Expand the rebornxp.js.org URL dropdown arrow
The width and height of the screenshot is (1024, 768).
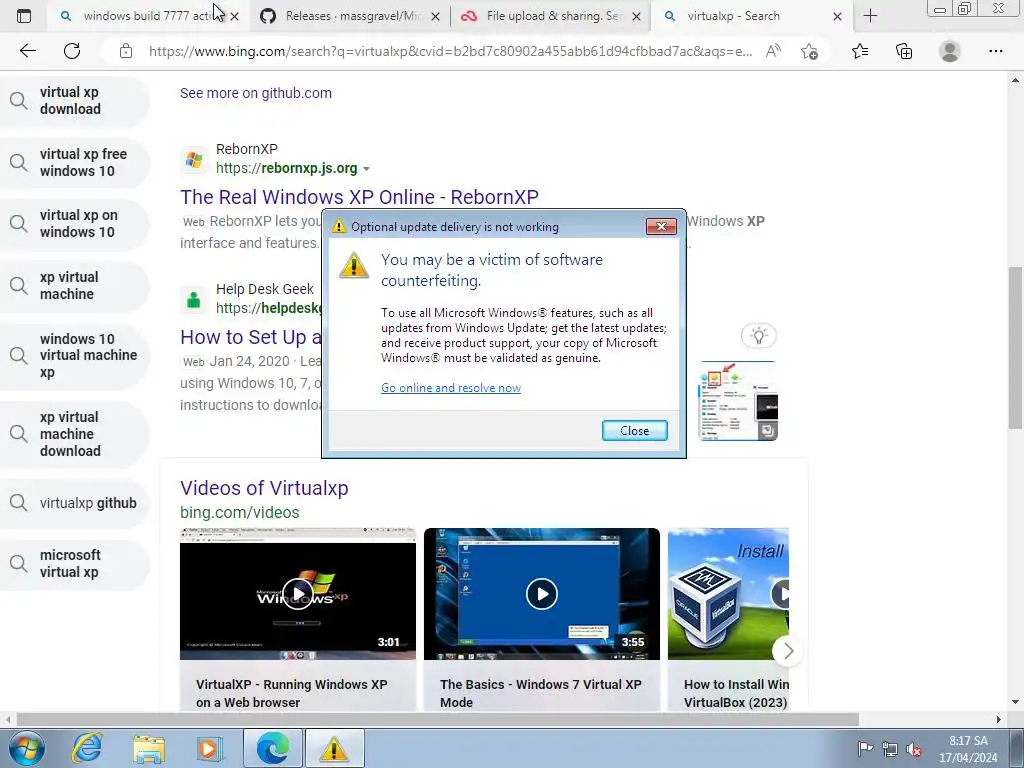point(366,168)
